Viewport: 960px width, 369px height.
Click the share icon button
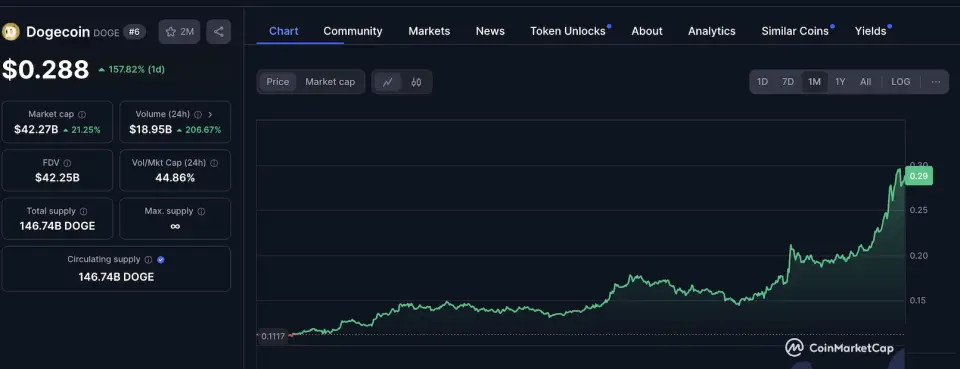pyautogui.click(x=219, y=32)
